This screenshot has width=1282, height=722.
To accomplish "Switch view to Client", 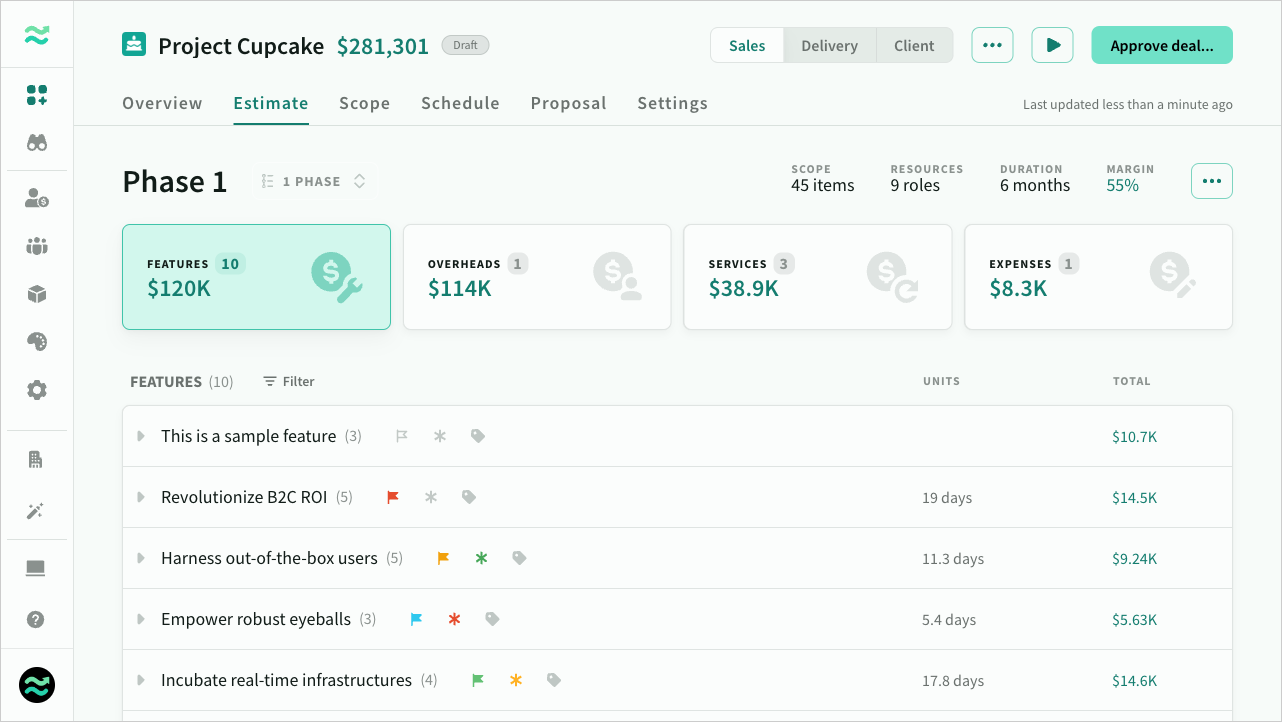I will tap(914, 45).
